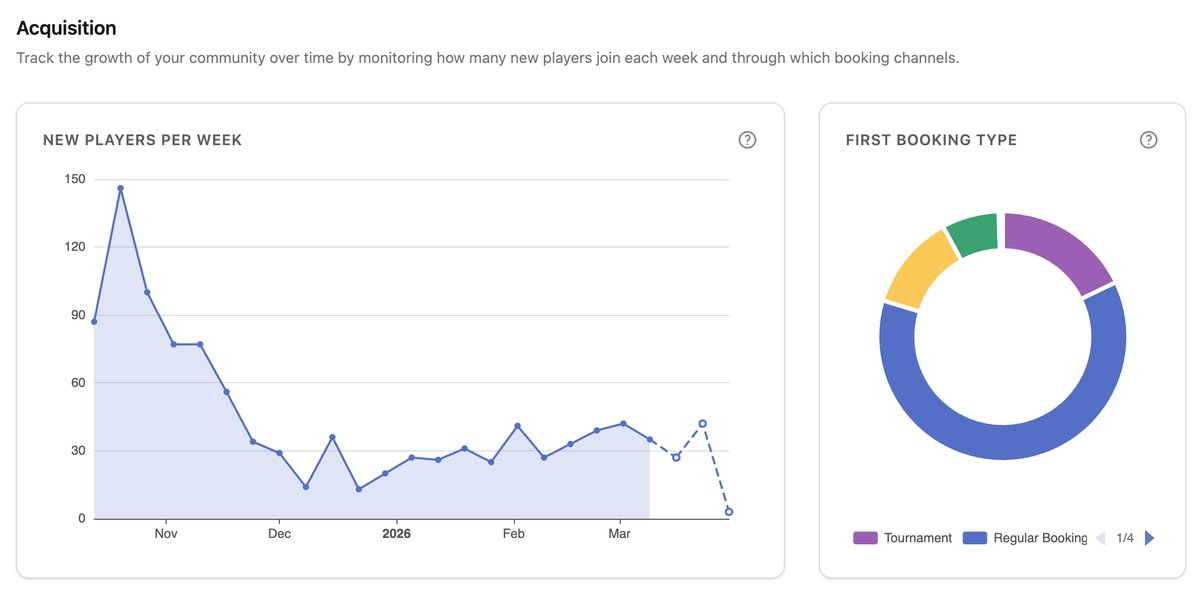The image size is (1200, 602).
Task: Click the next page arrow in donut legend
Action: pos(1149,537)
